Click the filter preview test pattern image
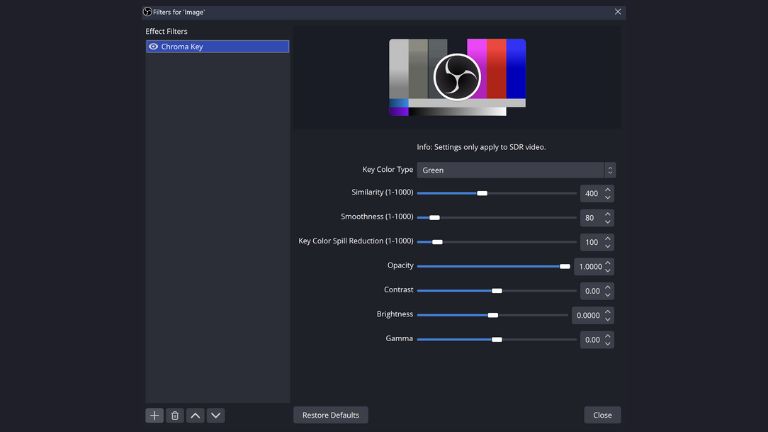This screenshot has width=768, height=432. point(457,77)
